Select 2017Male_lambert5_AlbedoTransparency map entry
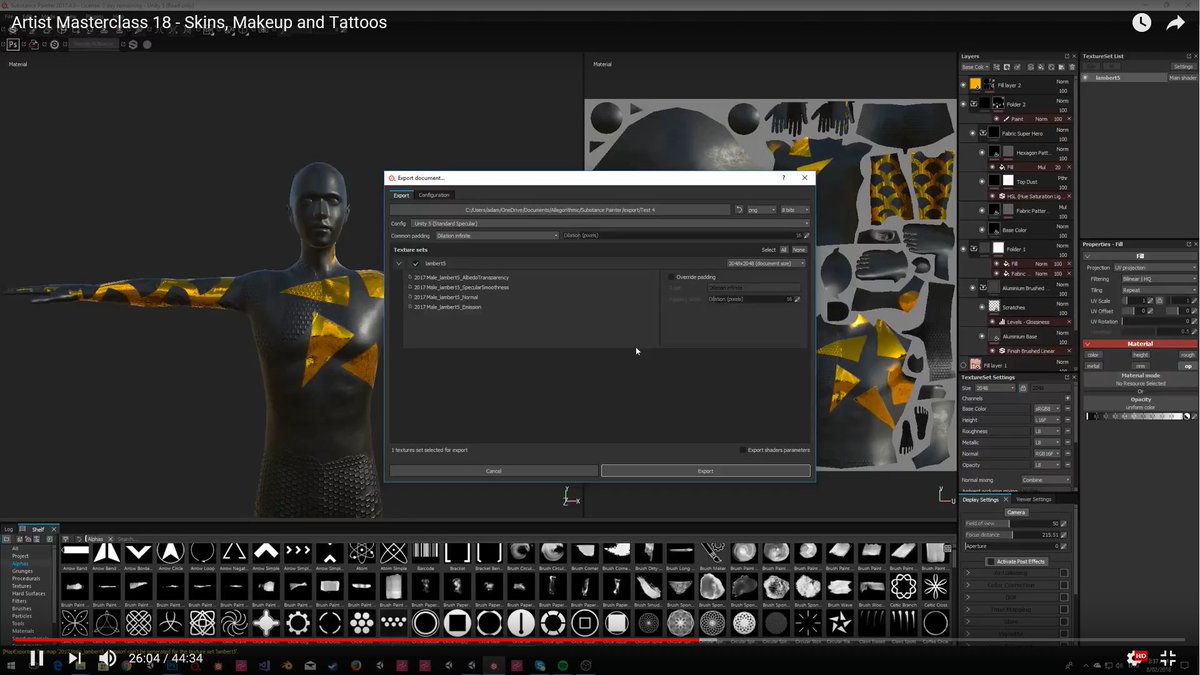The height and width of the screenshot is (675, 1200). [461, 277]
